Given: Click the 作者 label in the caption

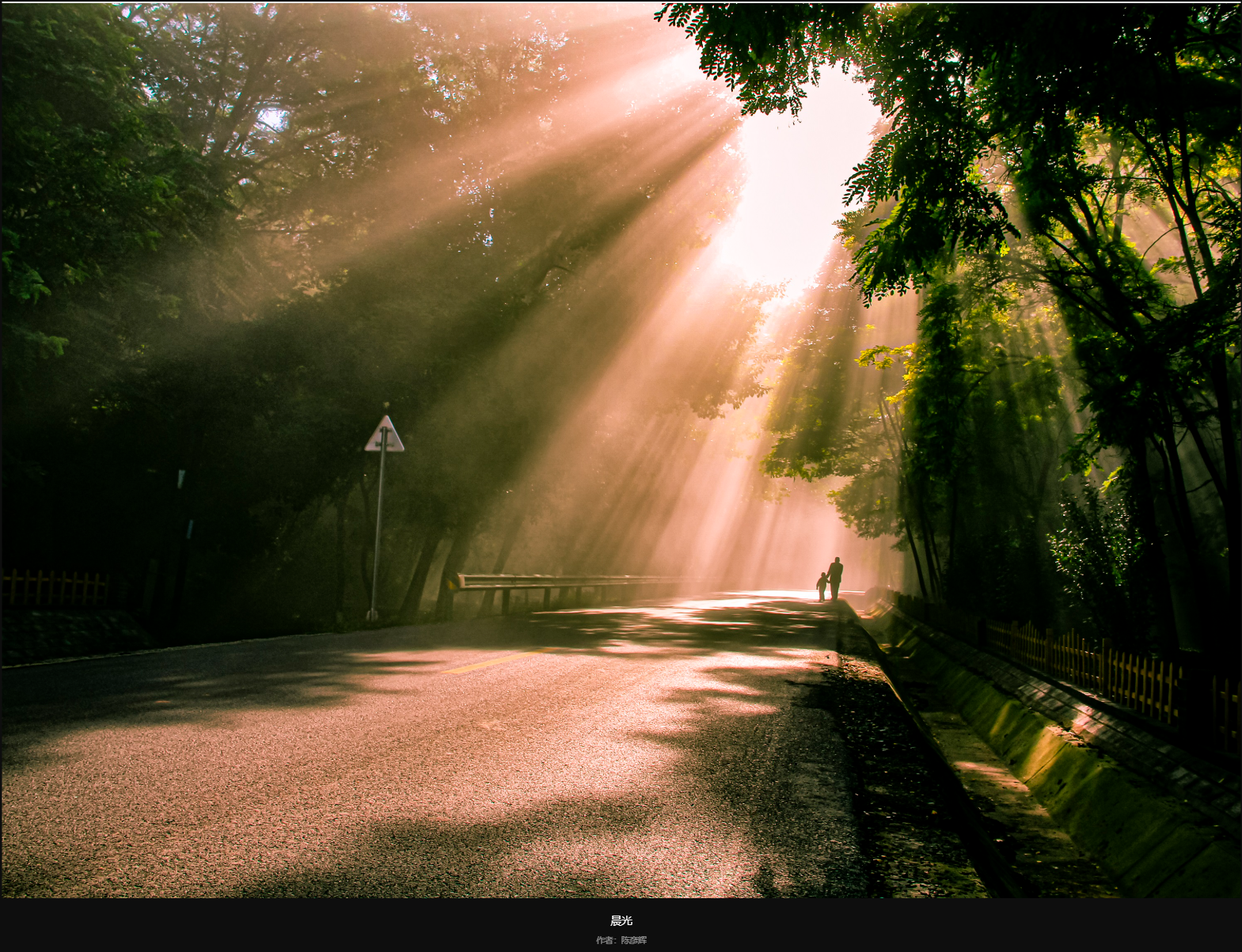Looking at the screenshot, I should [x=605, y=940].
